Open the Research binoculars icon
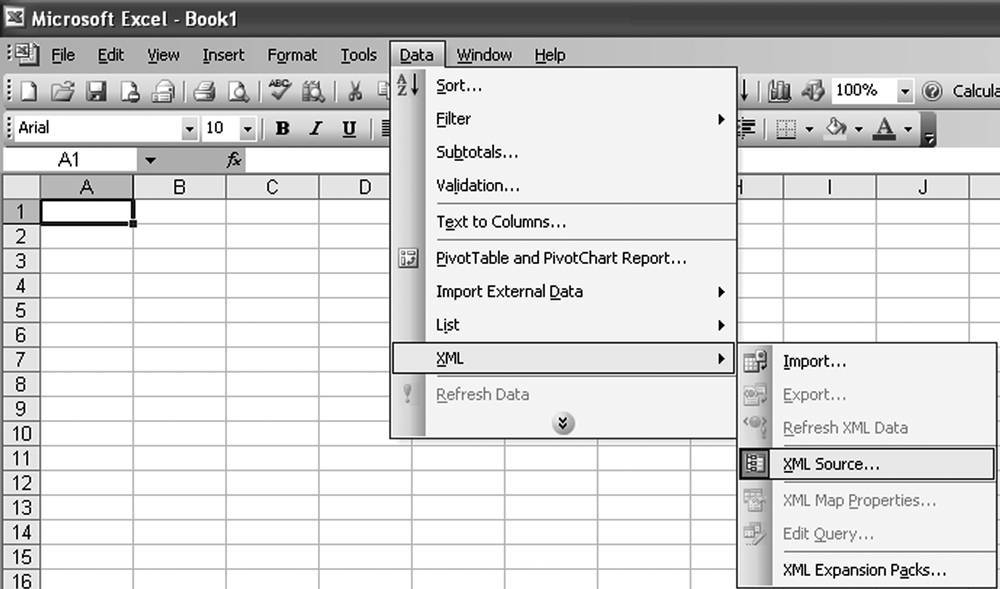The width and height of the screenshot is (1000, 589). [313, 91]
